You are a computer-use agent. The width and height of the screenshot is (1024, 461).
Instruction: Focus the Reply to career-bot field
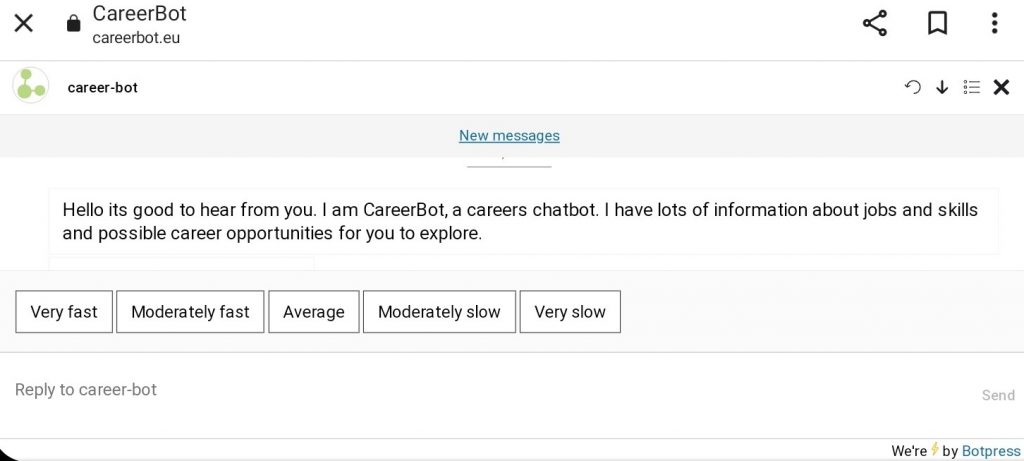point(483,390)
